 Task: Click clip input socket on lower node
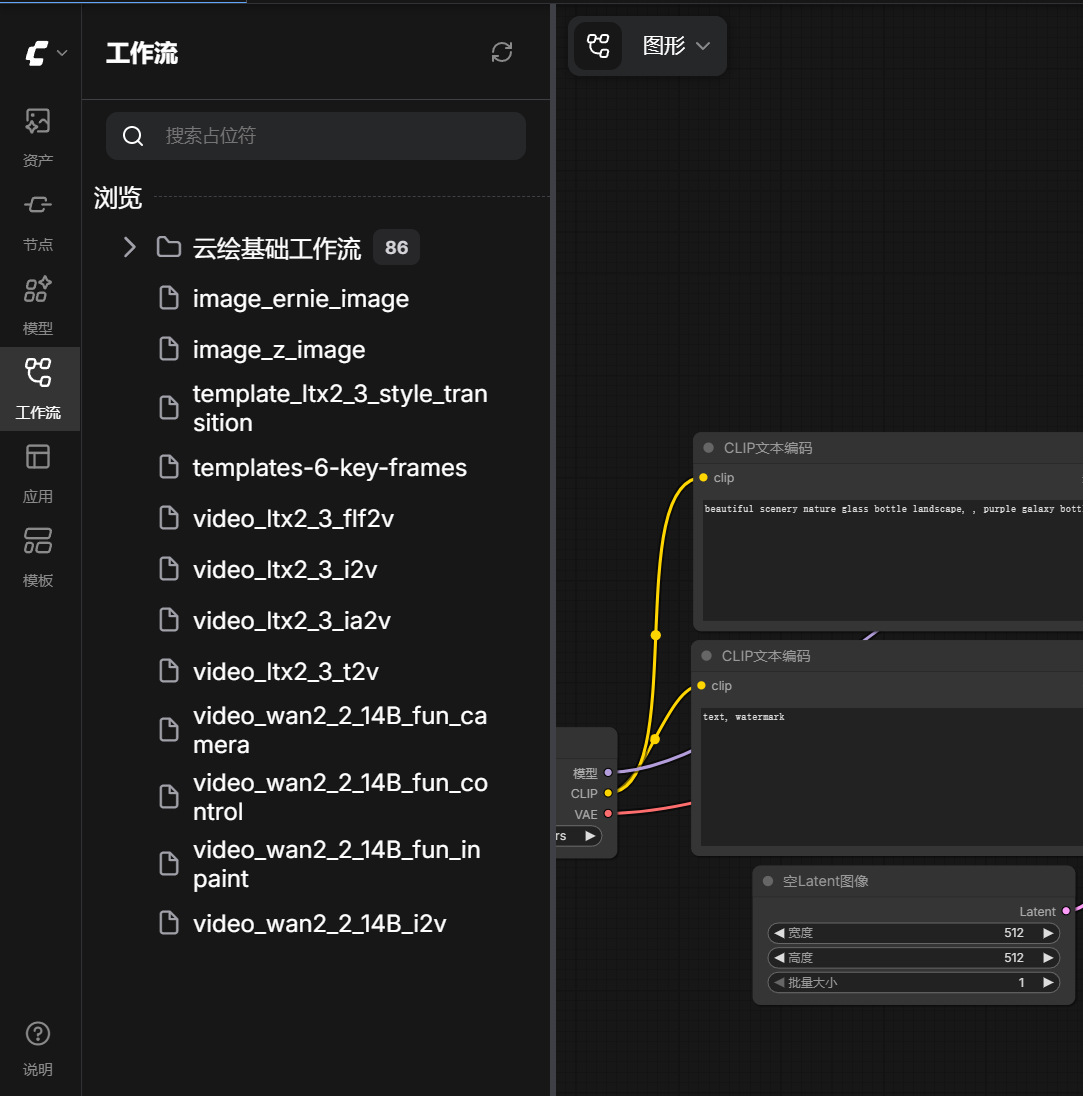[701, 686]
